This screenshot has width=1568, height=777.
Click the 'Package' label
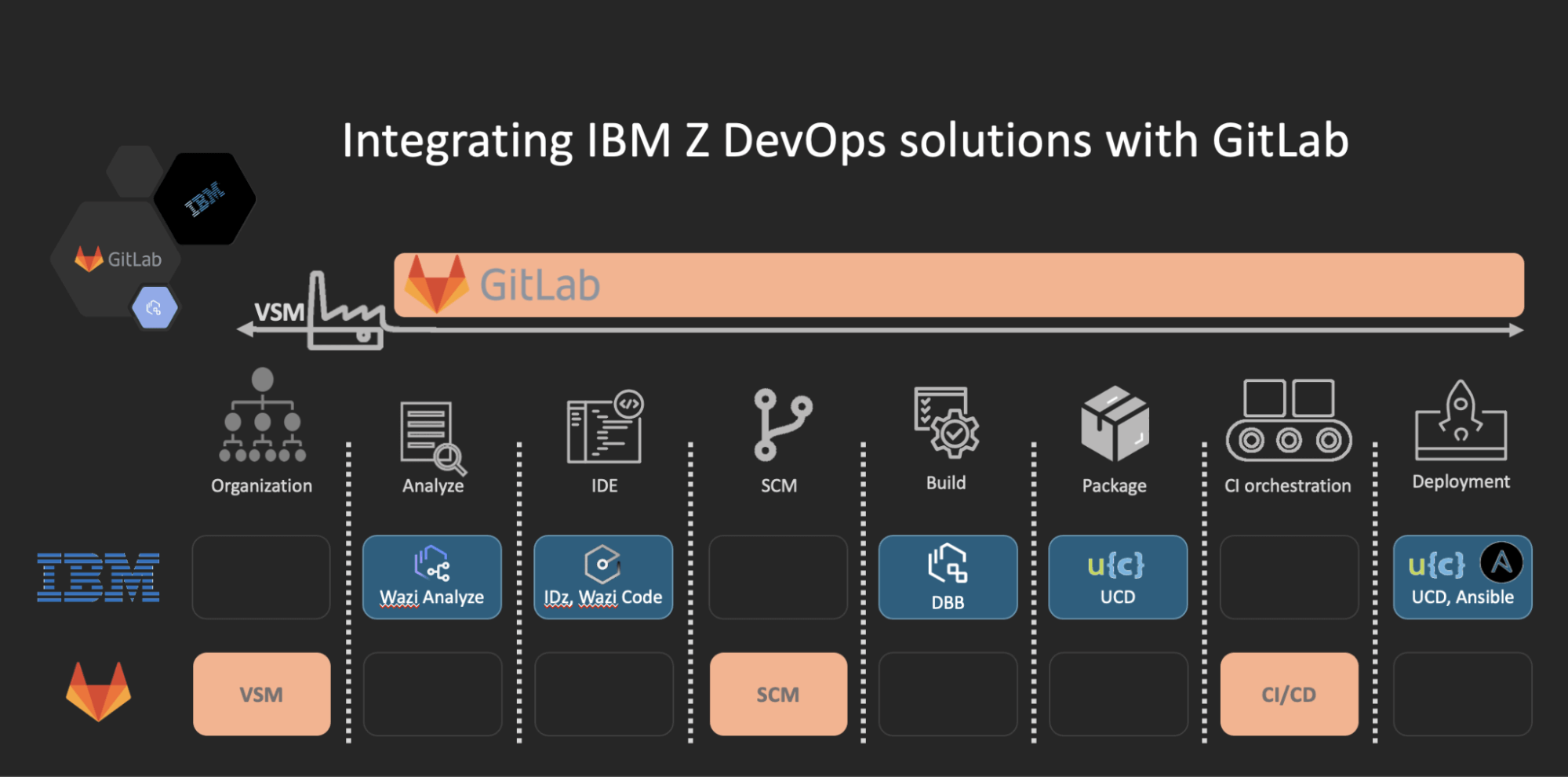coord(1115,486)
